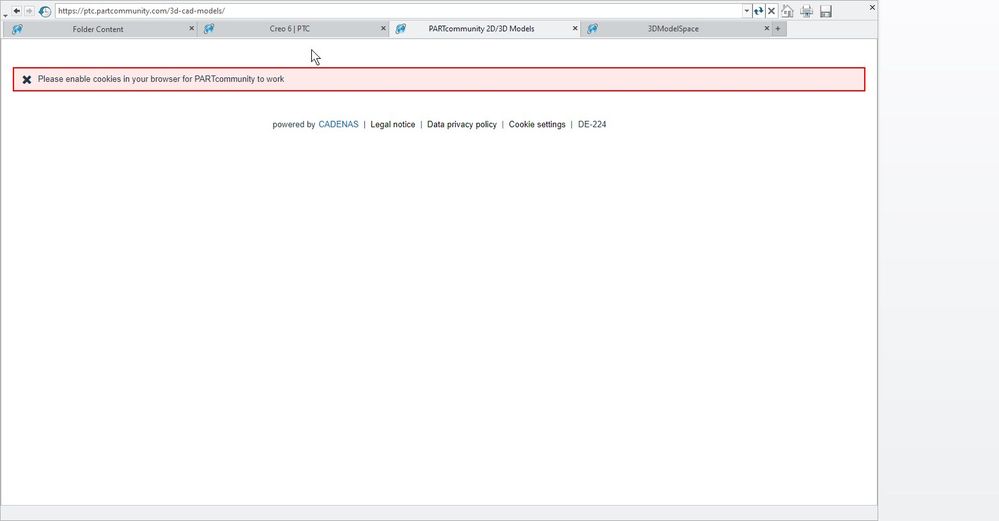Click the 3DModelSpace tab globe icon
The image size is (999, 521).
593,29
